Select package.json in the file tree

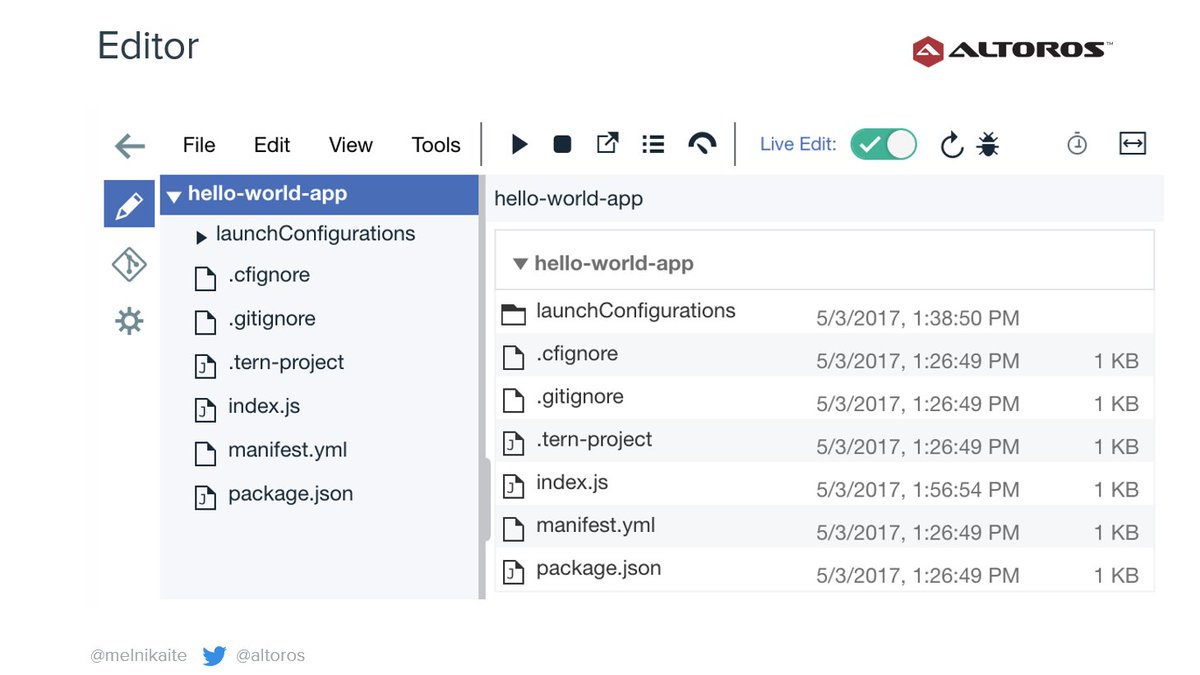coord(290,494)
